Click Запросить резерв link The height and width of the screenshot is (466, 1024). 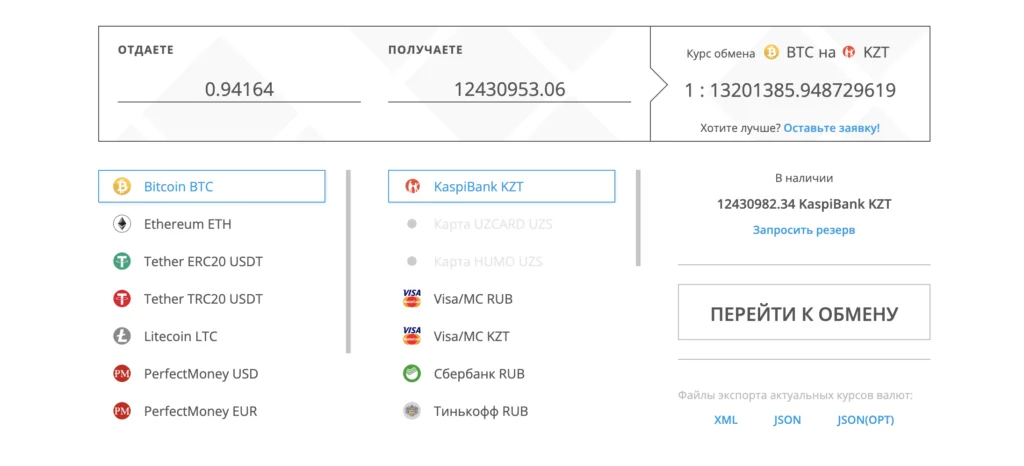coord(804,230)
